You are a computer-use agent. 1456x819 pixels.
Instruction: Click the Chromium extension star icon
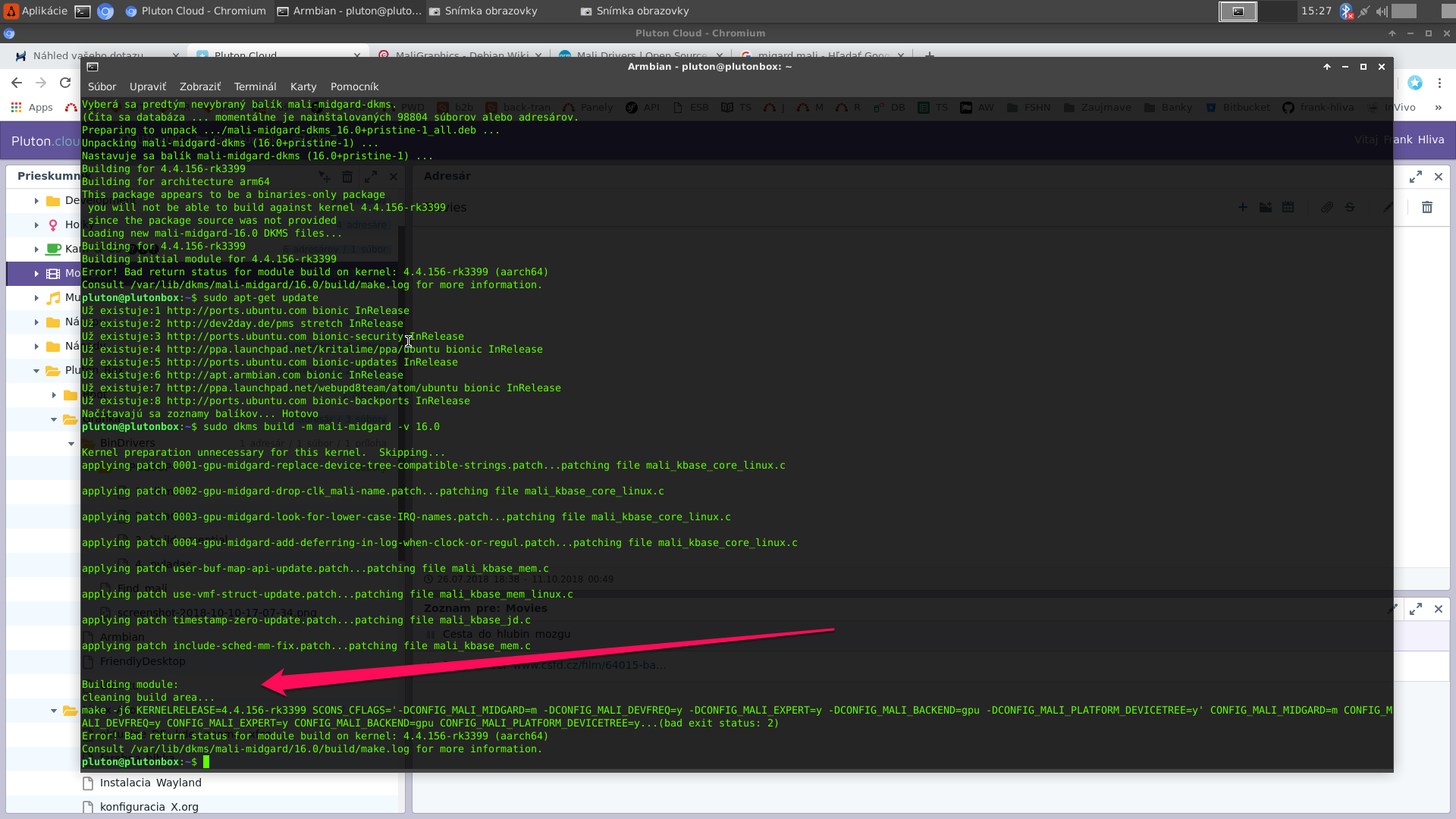[1415, 83]
